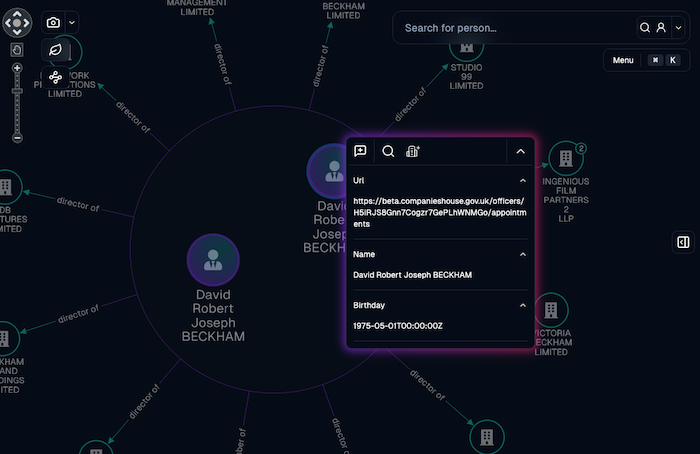This screenshot has height=454, width=700.
Task: Click the INGENIOUS FILM PARTNERS 2 LLP label
Action: 566,200
